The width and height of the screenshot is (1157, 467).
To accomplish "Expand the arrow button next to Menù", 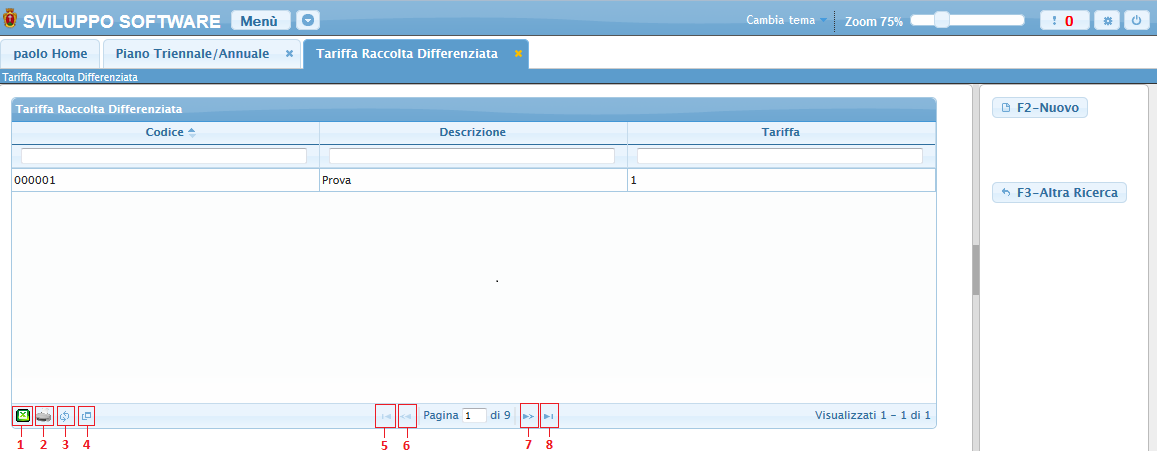I will pyautogui.click(x=308, y=20).
